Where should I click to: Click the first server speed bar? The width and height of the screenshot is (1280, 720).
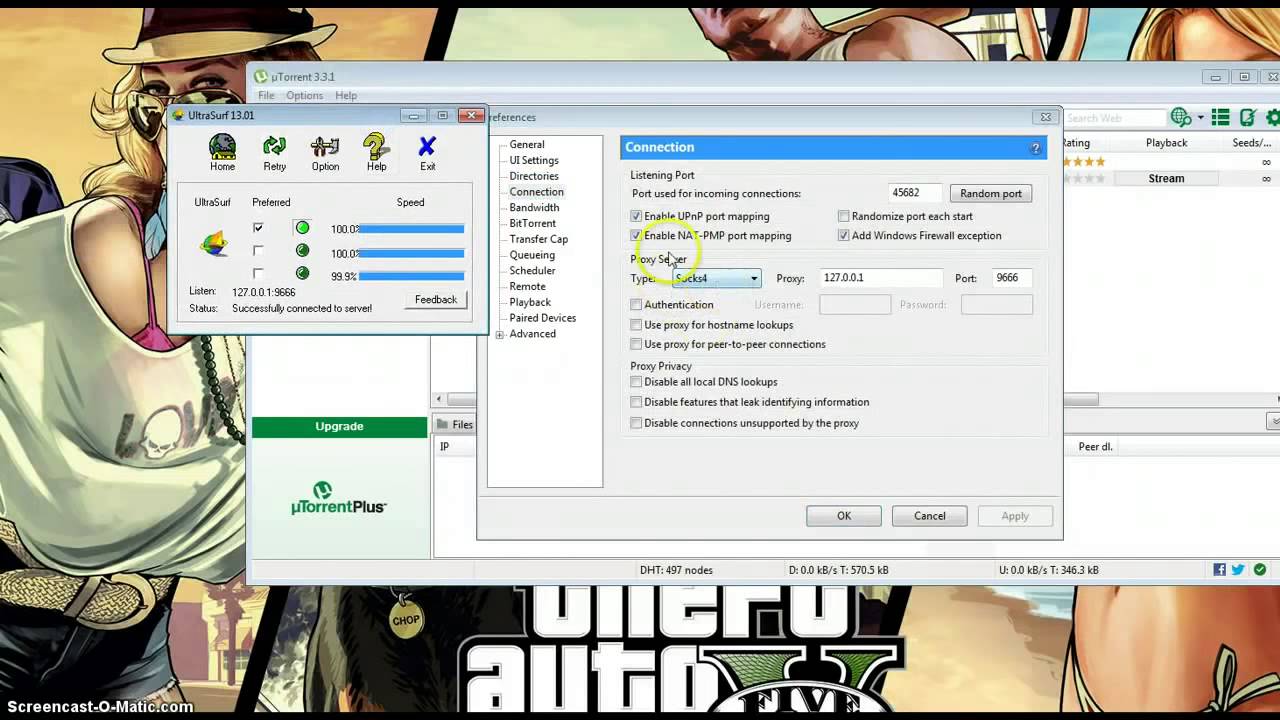[411, 229]
